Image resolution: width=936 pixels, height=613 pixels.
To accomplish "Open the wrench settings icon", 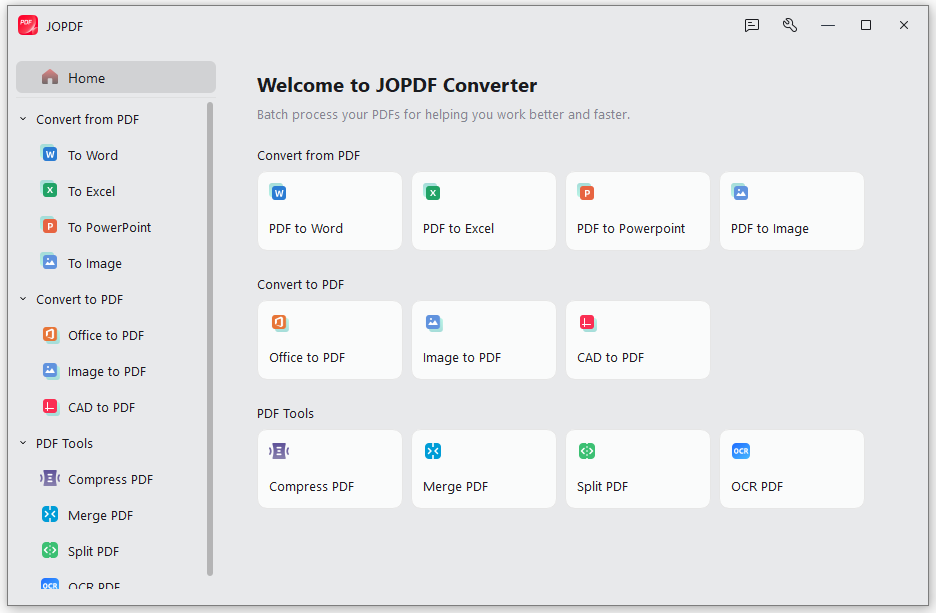I will (x=790, y=25).
